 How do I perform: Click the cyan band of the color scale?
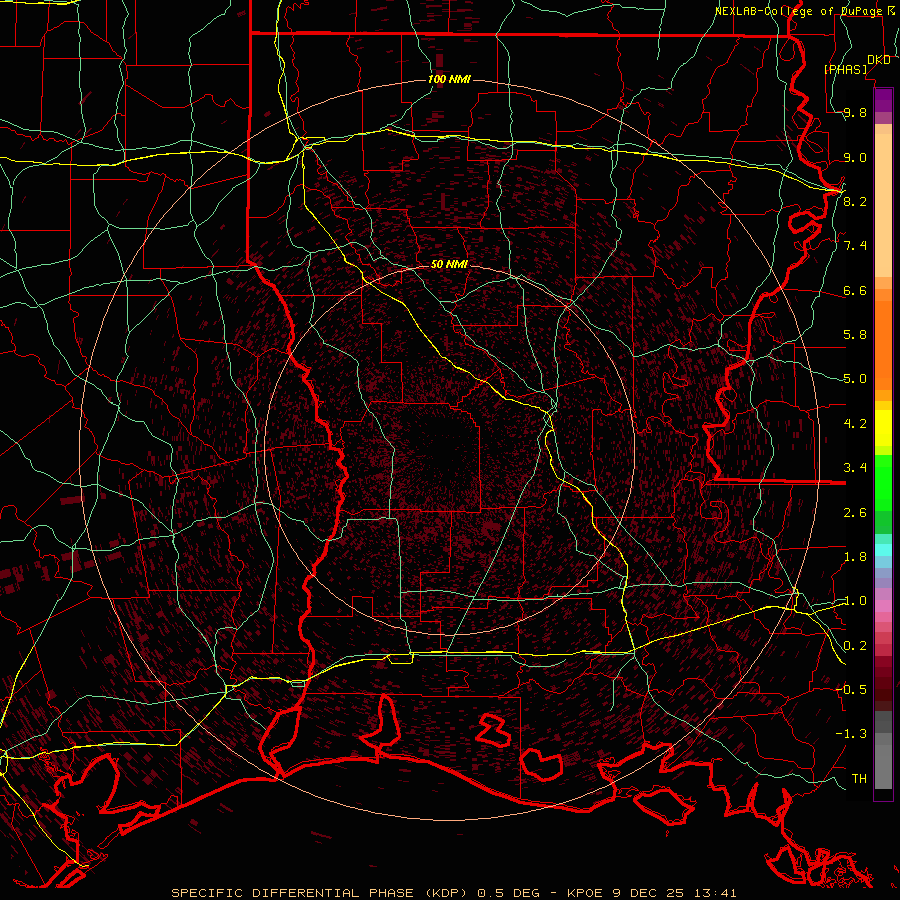pyautogui.click(x=883, y=550)
